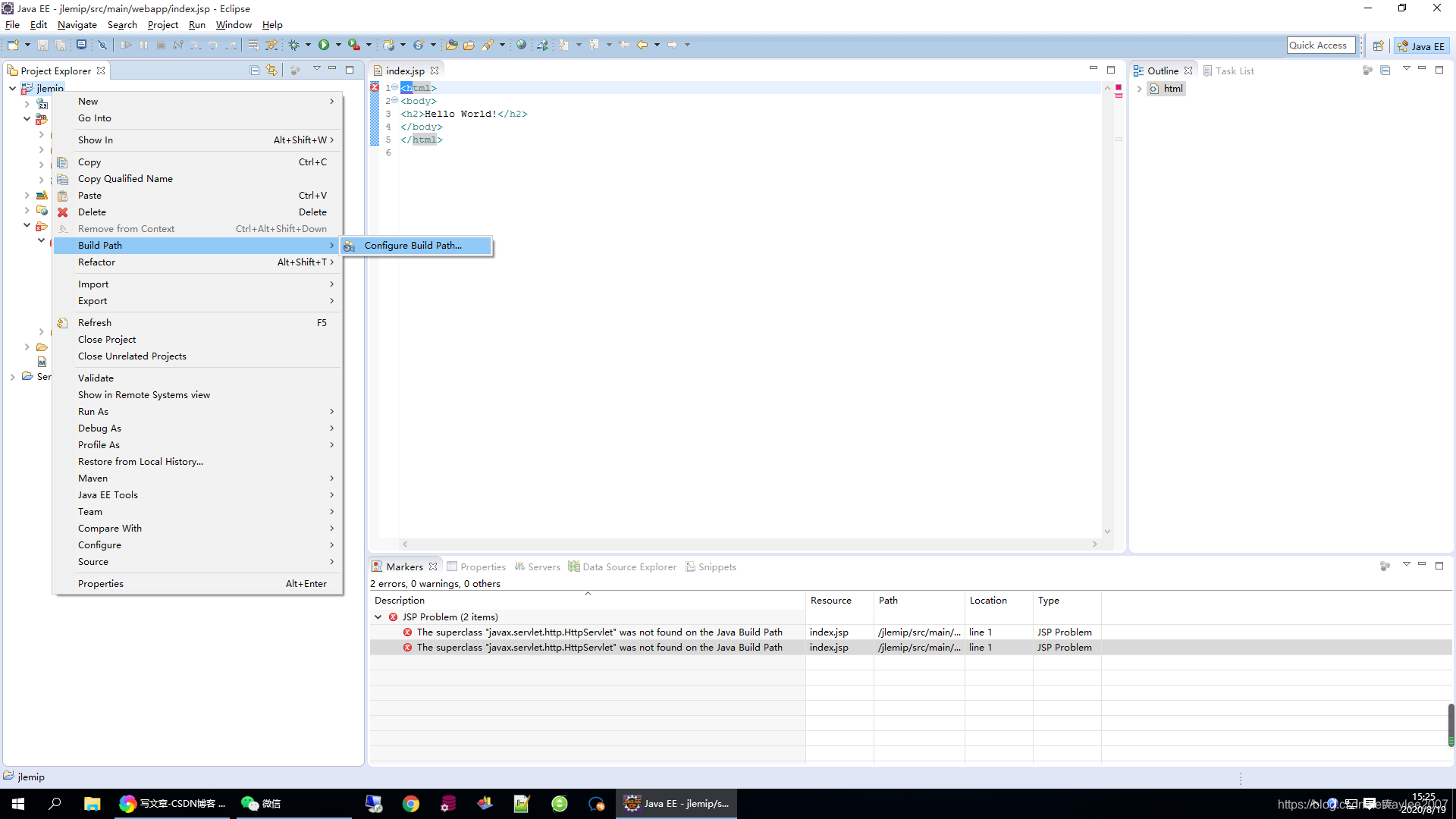Open the web browser globe icon
The width and height of the screenshot is (1456, 819).
pos(521,45)
